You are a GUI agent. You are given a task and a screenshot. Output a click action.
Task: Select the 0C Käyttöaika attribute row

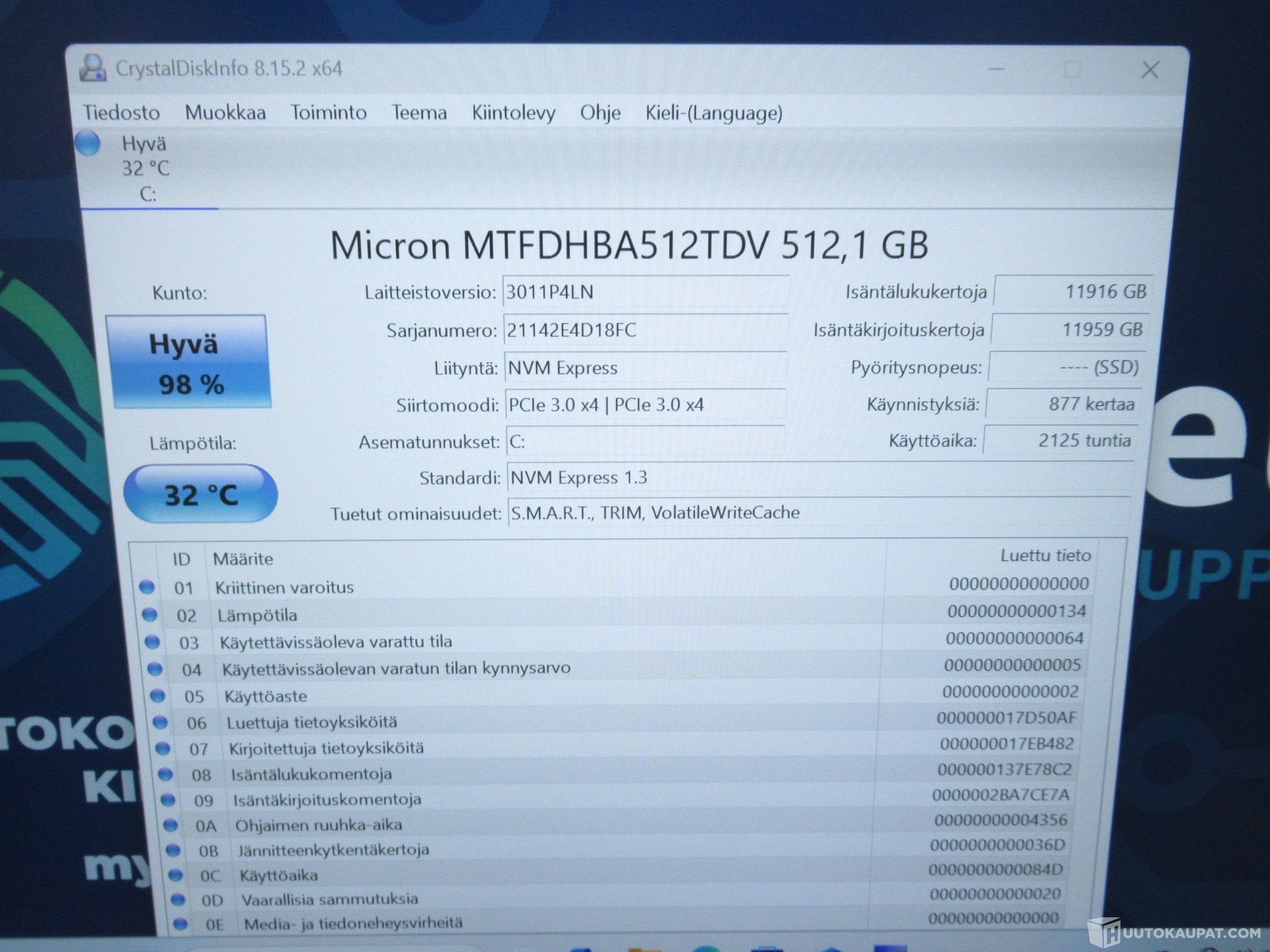coord(616,873)
